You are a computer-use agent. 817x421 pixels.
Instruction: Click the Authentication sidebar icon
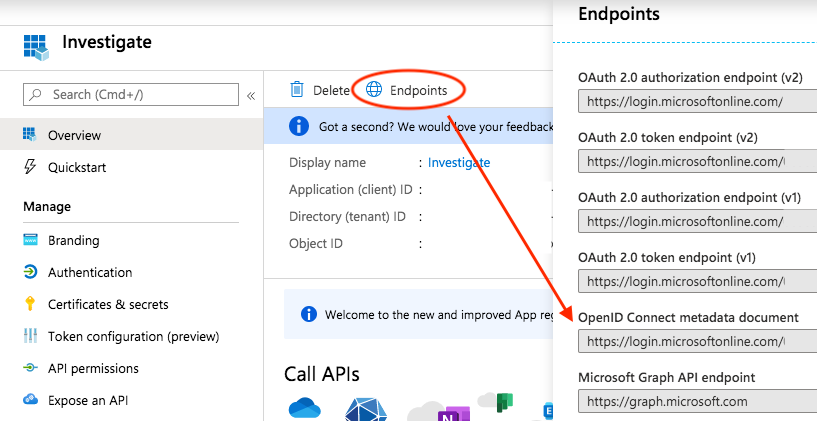point(29,272)
